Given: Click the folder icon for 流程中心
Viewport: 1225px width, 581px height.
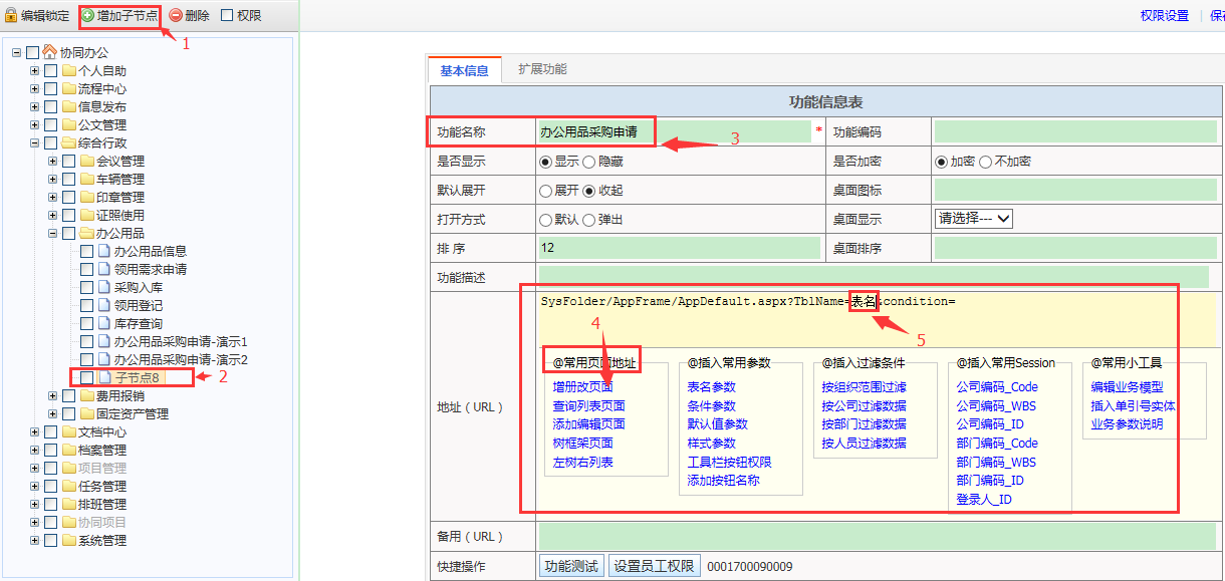Looking at the screenshot, I should (x=68, y=89).
